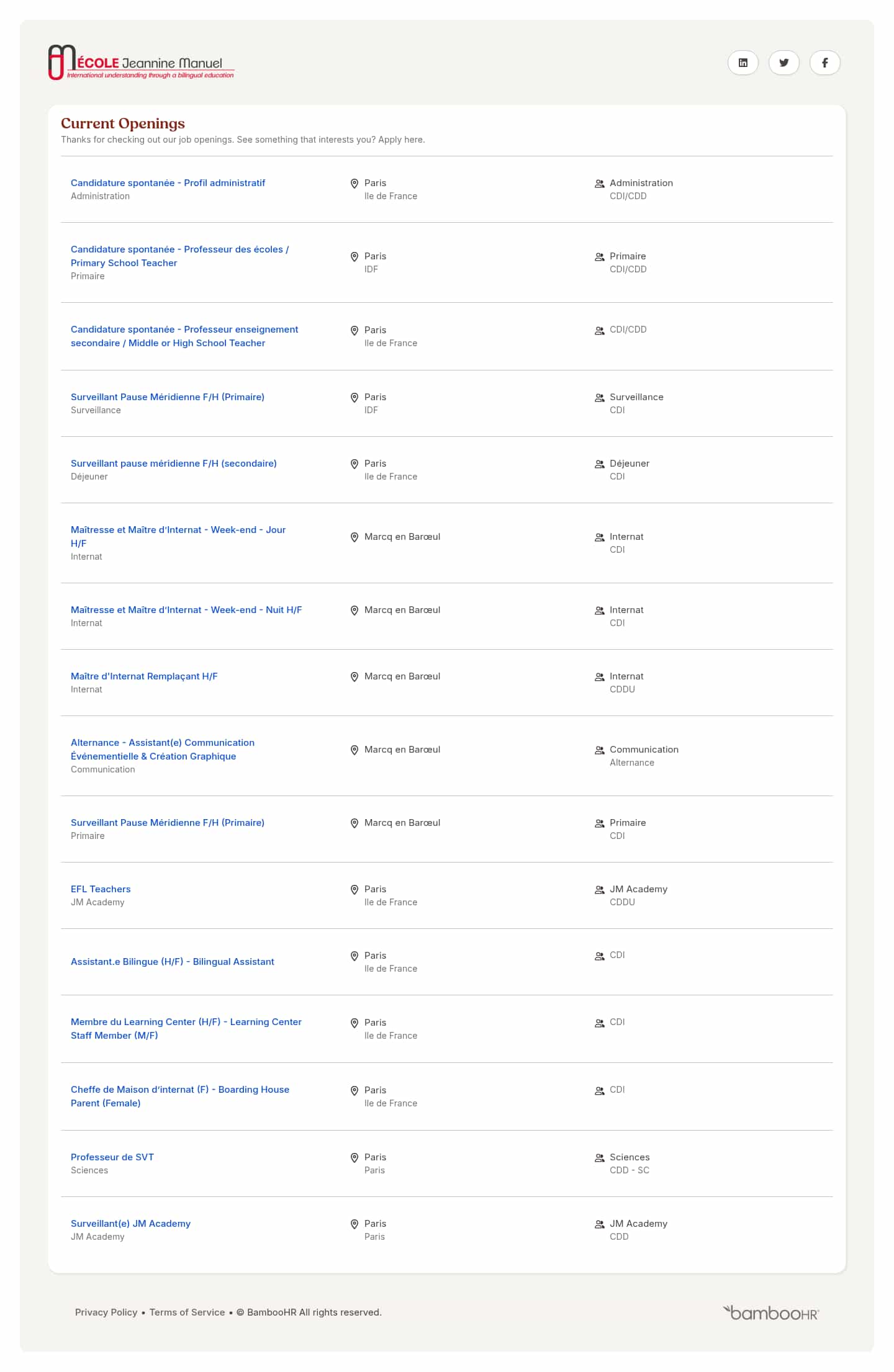Screen dimensions: 894x1372
Task: Open the Professeur de SVT opening
Action: point(112,1157)
